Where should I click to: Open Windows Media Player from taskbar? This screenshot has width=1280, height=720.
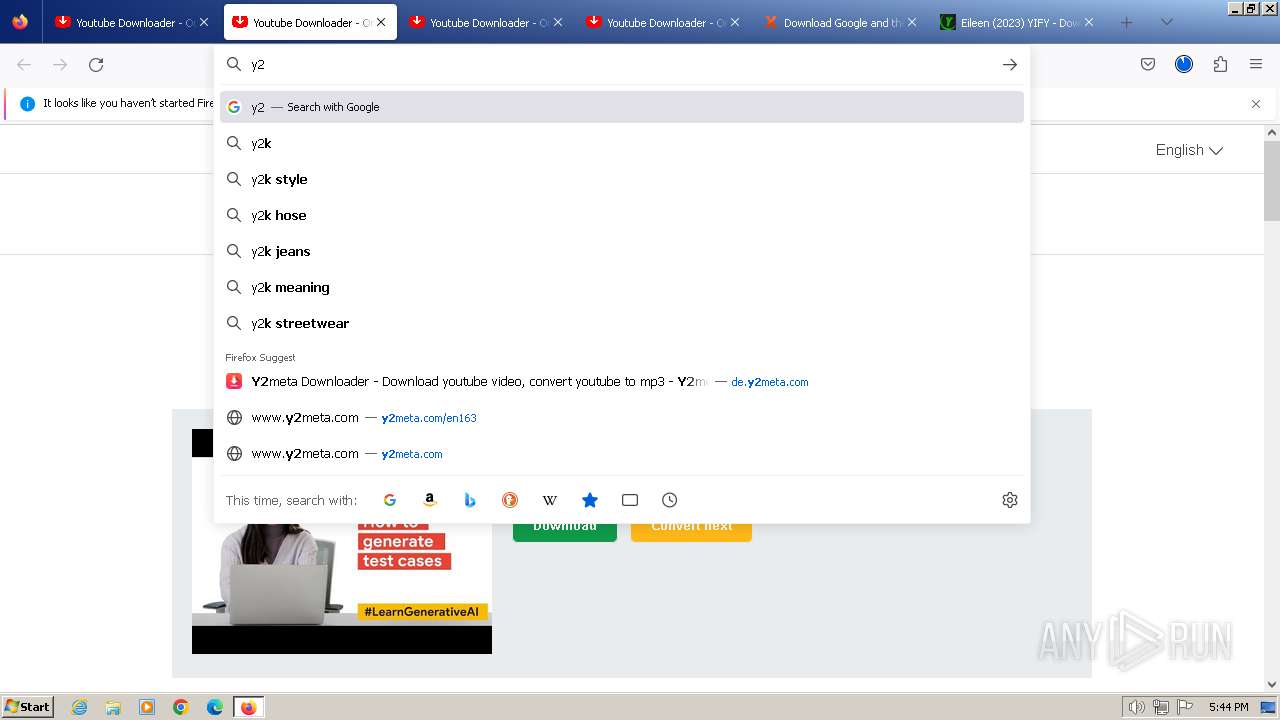click(147, 707)
